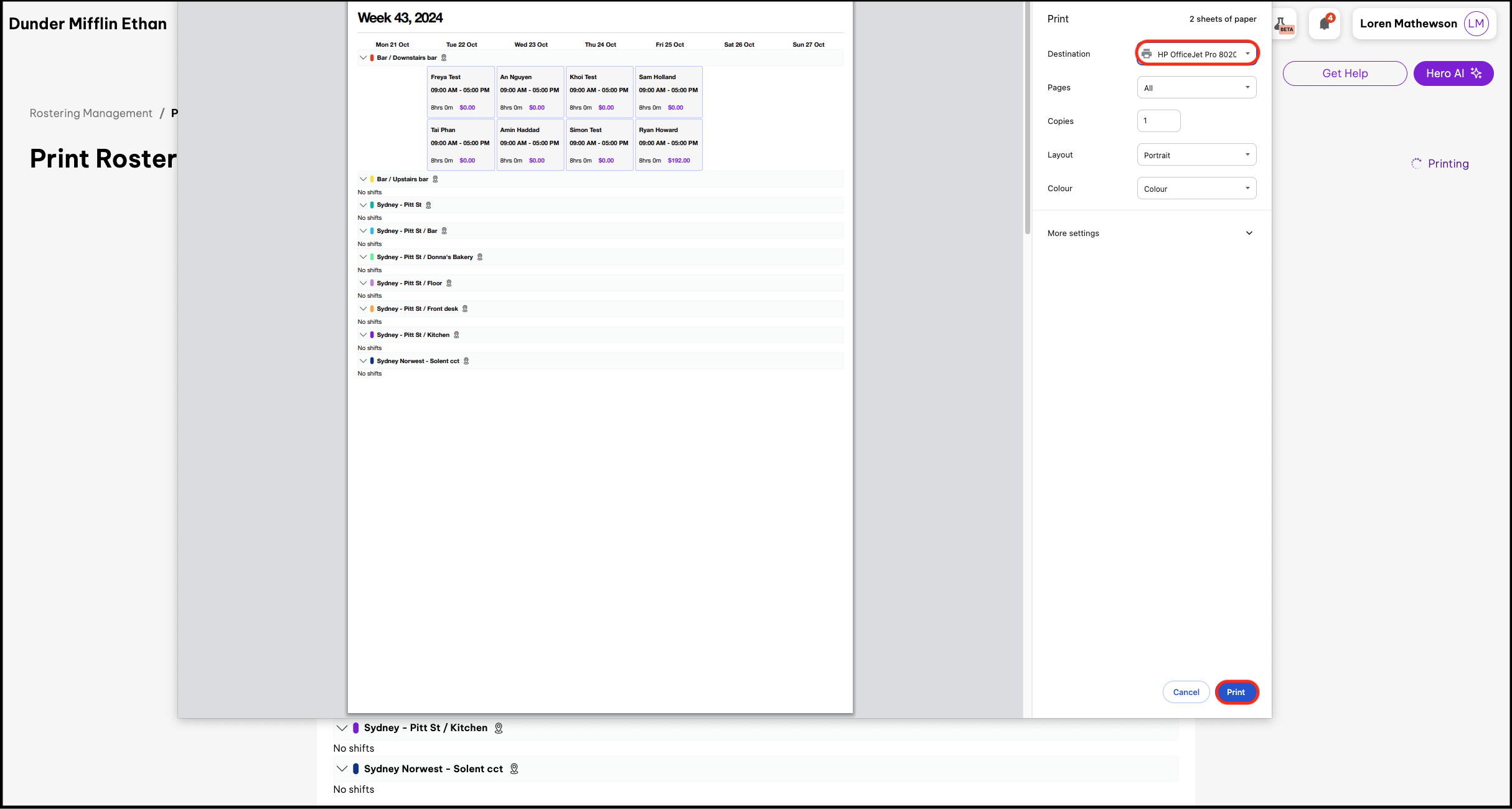
Task: Click location pin beside Sydney - Pitt St / Kitchen
Action: 499,728
